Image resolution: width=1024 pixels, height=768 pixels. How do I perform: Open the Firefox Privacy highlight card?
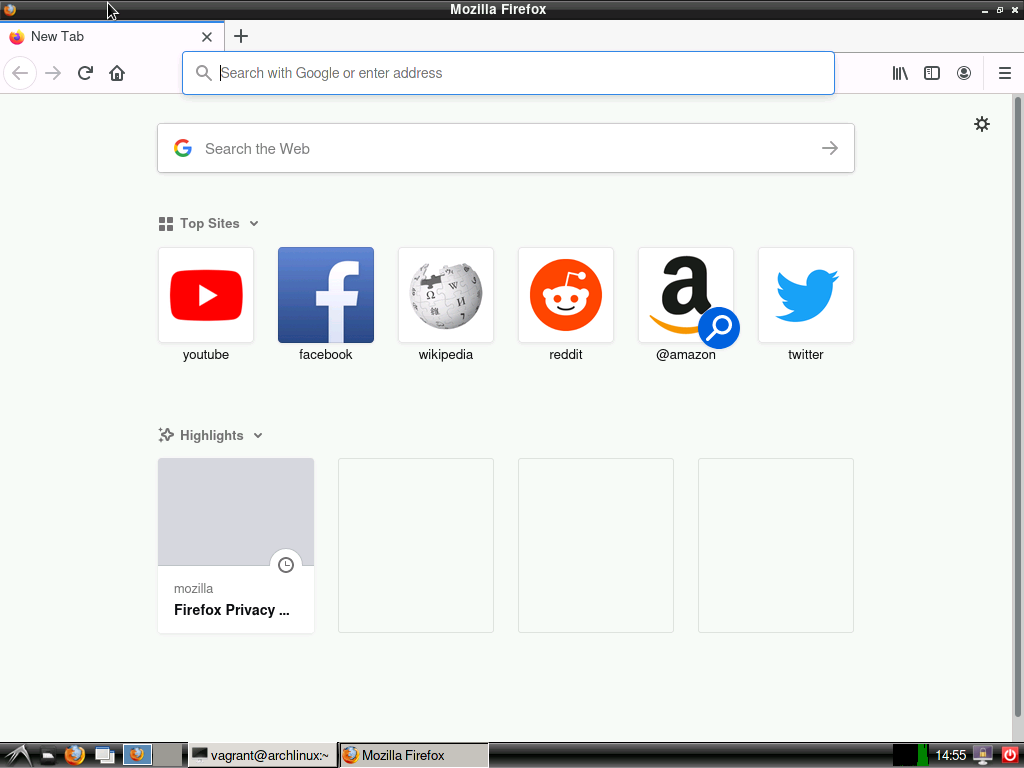click(x=236, y=545)
